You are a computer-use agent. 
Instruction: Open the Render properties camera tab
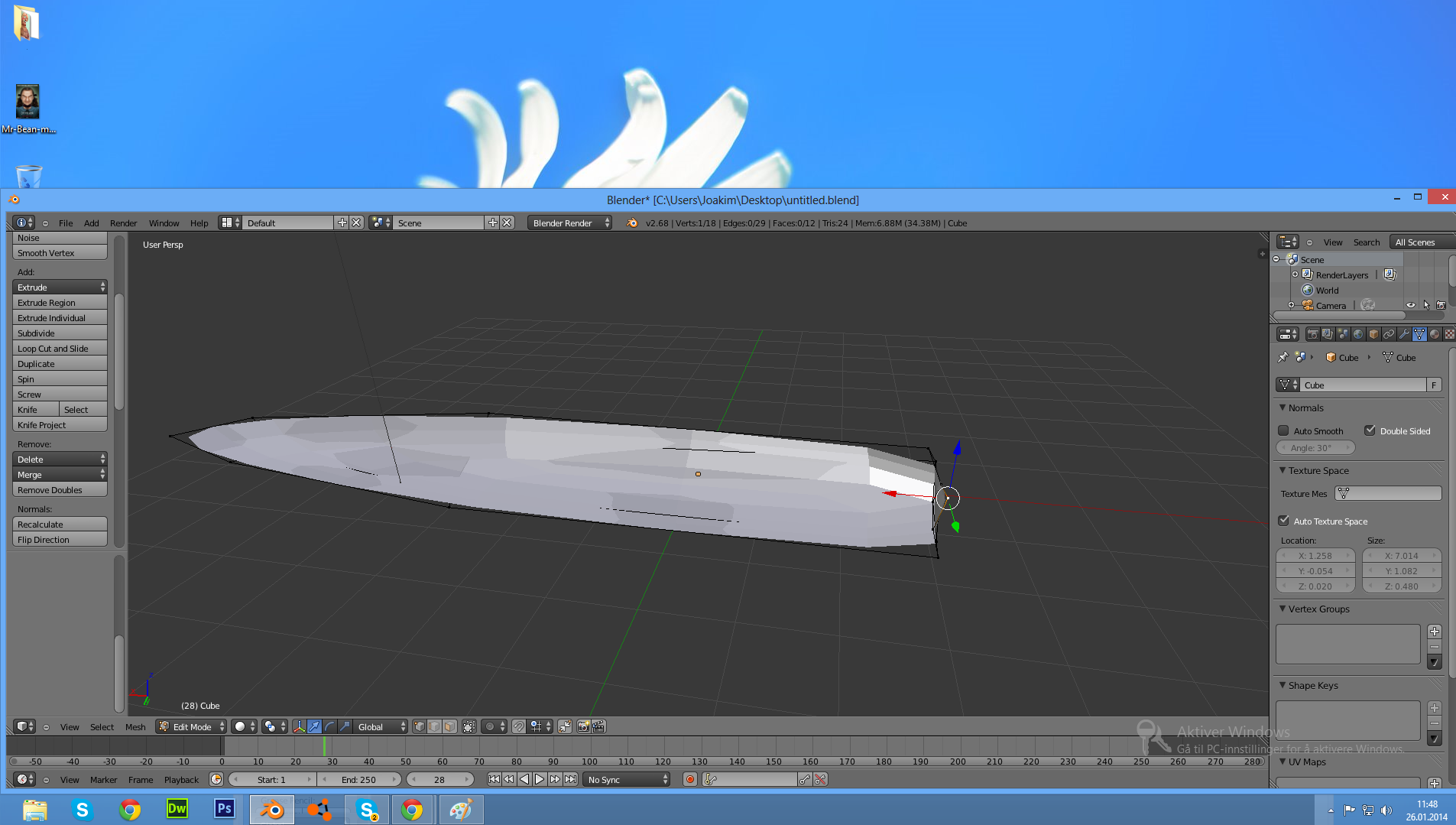click(x=1312, y=334)
